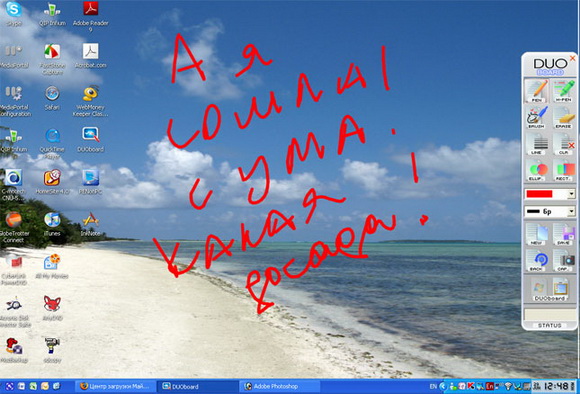Save the drawing with SAVE icon
Screen dimensions: 580x394
(563, 234)
